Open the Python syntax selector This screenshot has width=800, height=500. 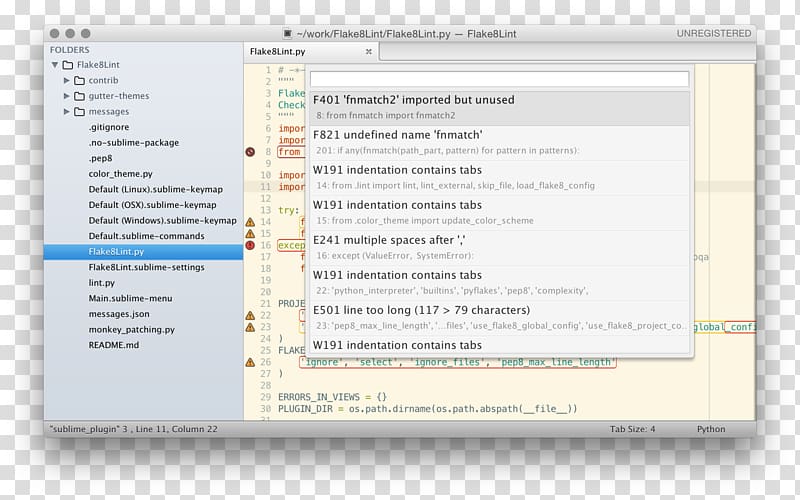point(711,429)
